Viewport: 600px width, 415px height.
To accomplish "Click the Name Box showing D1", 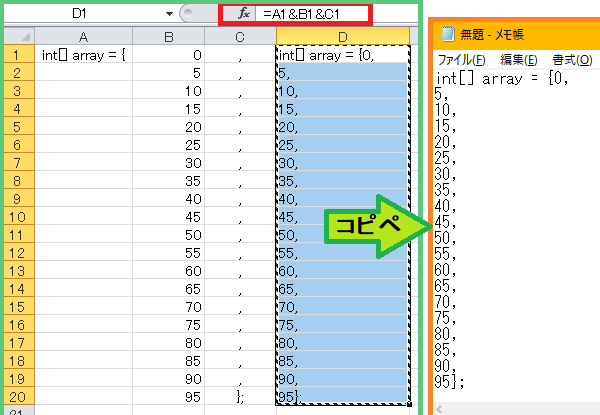I will [78, 15].
